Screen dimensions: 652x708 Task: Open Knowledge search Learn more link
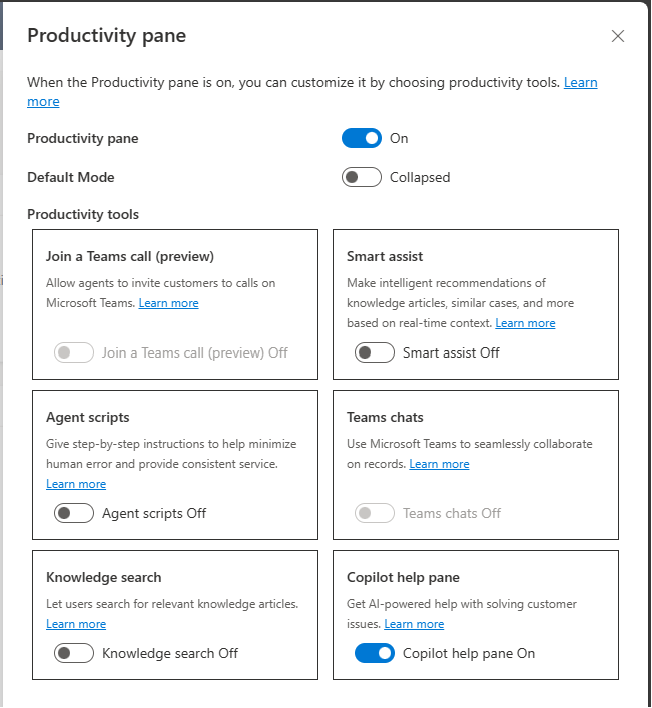tap(76, 624)
